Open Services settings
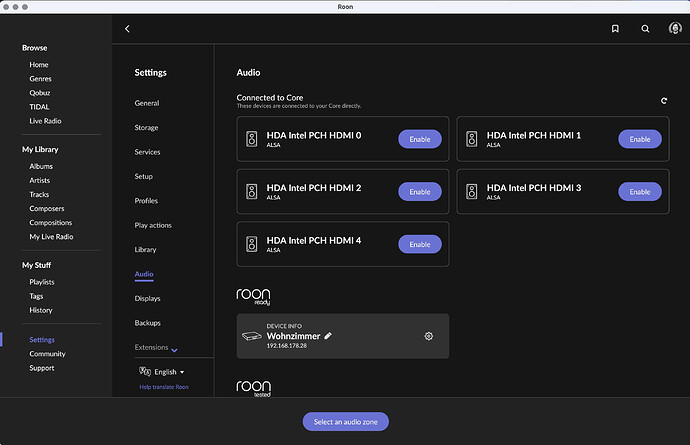690x445 pixels. tap(147, 152)
